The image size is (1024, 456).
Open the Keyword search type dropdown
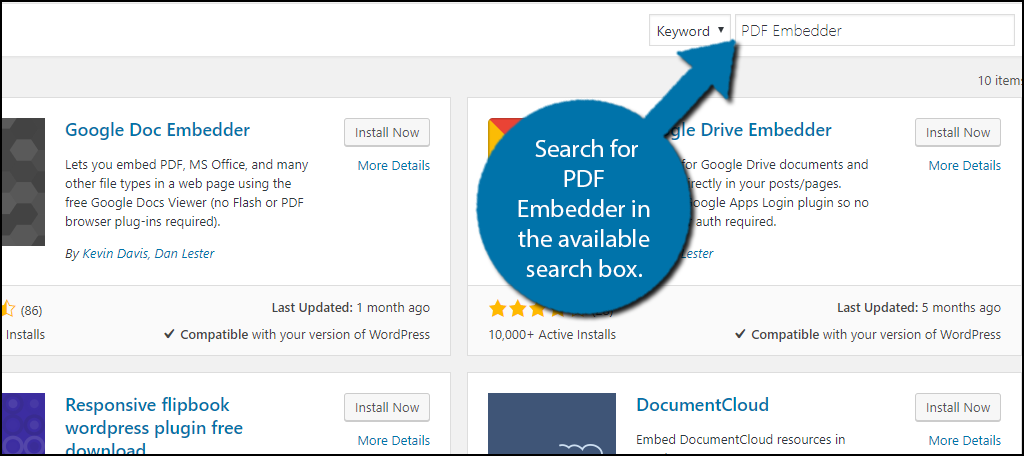click(690, 31)
